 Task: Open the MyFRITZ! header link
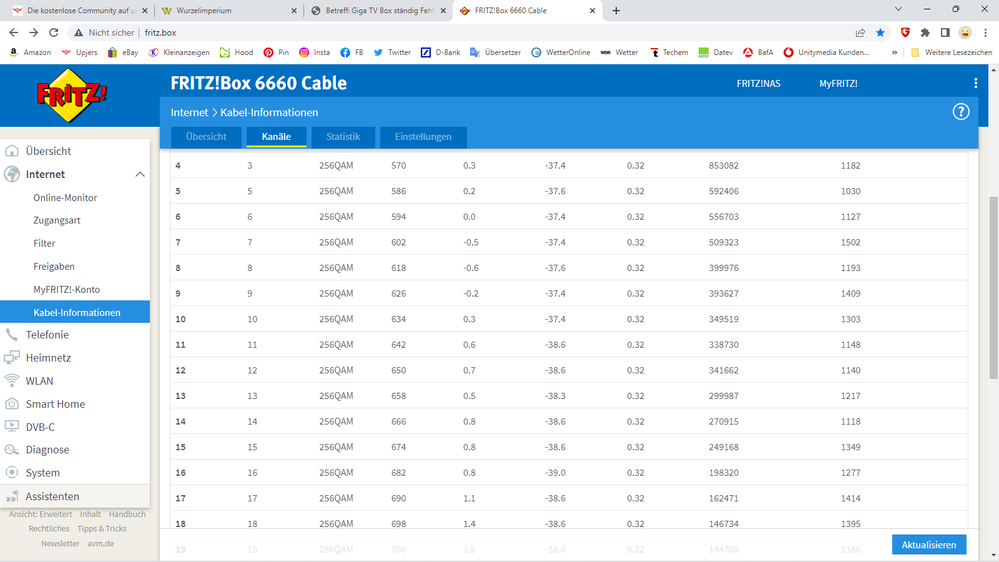tap(838, 83)
